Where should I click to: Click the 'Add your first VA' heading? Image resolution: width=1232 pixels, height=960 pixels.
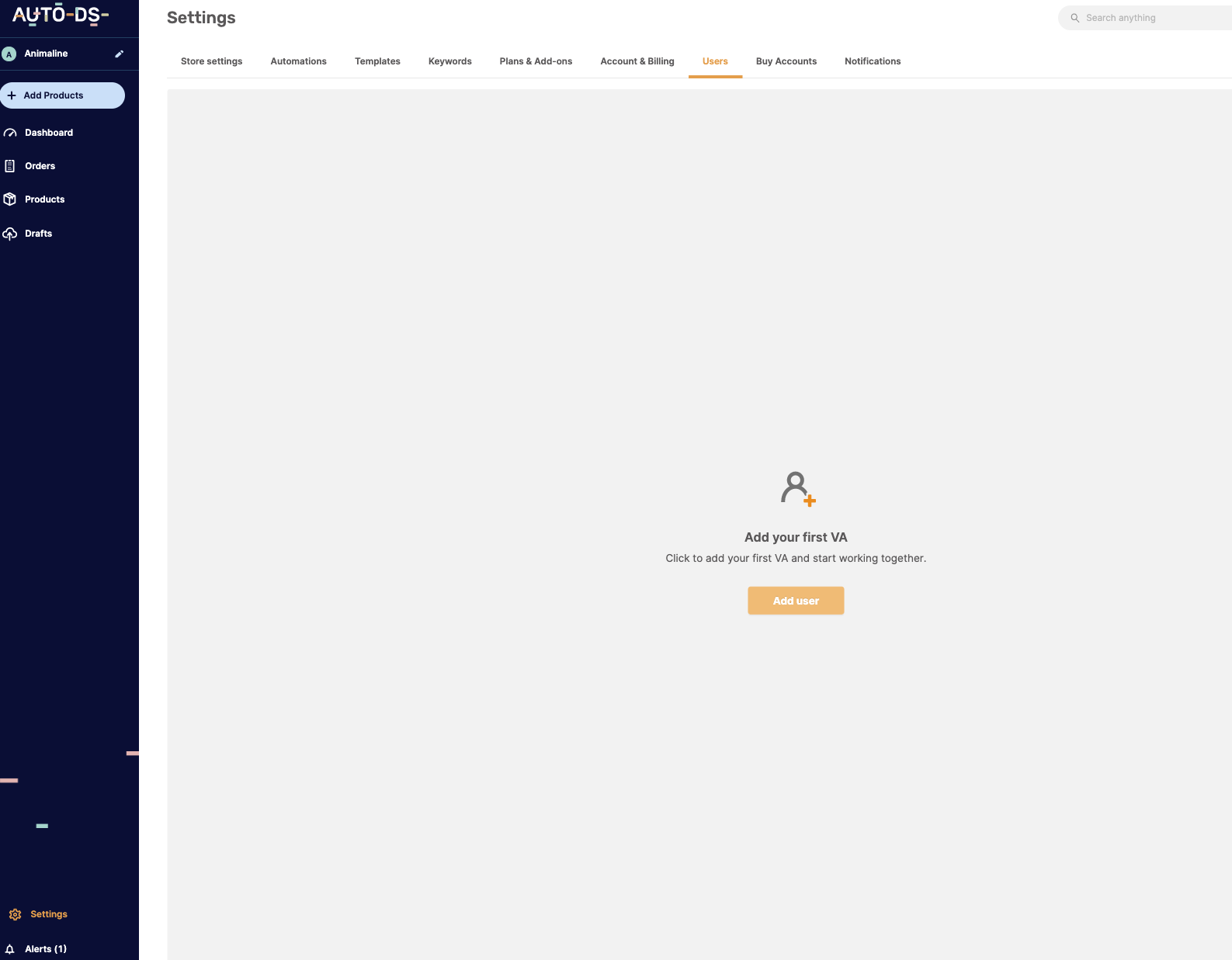[796, 537]
